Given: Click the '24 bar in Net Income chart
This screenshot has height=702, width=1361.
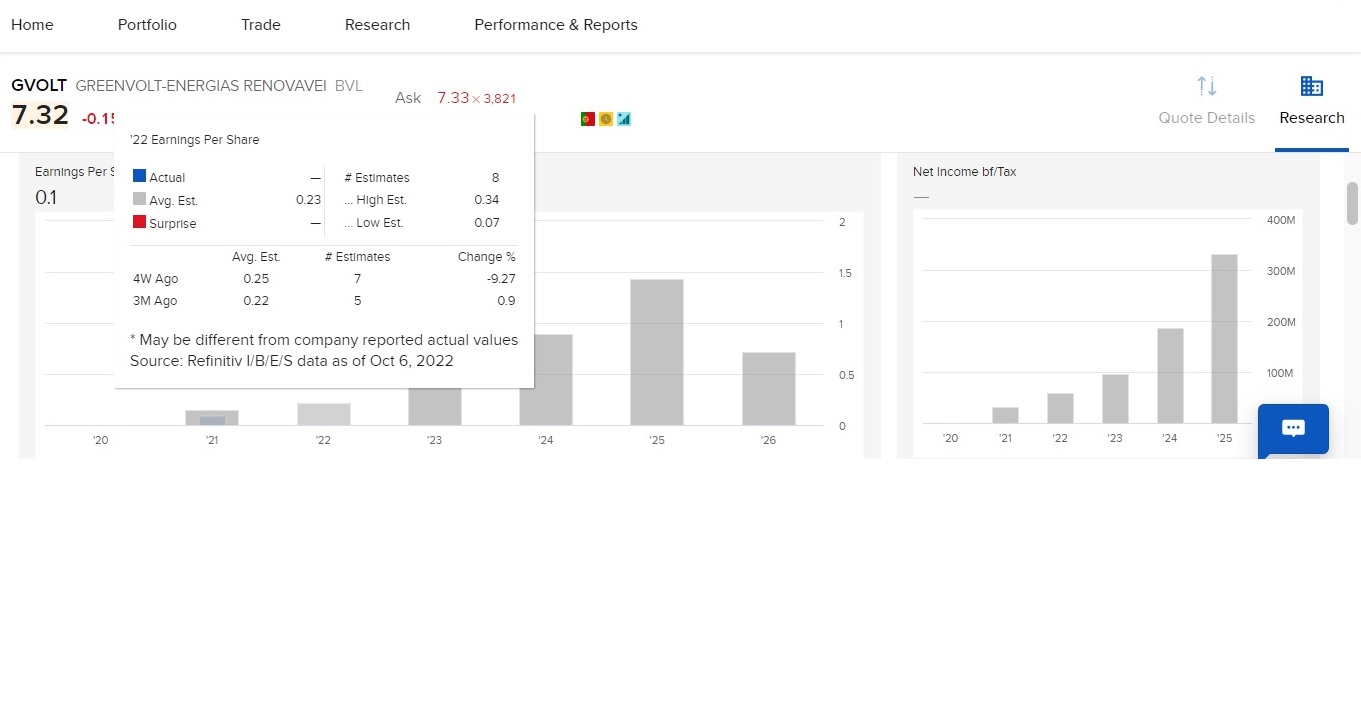Looking at the screenshot, I should point(1170,376).
